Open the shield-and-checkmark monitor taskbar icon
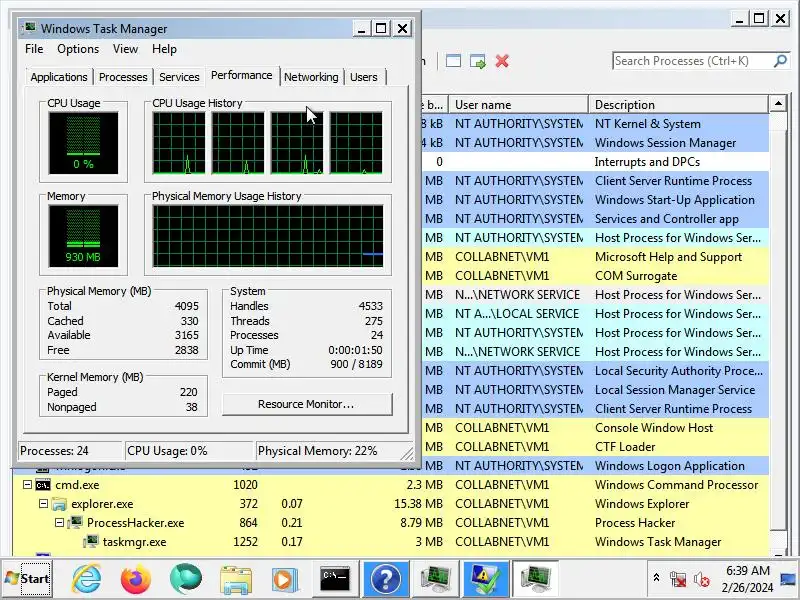 coord(485,579)
